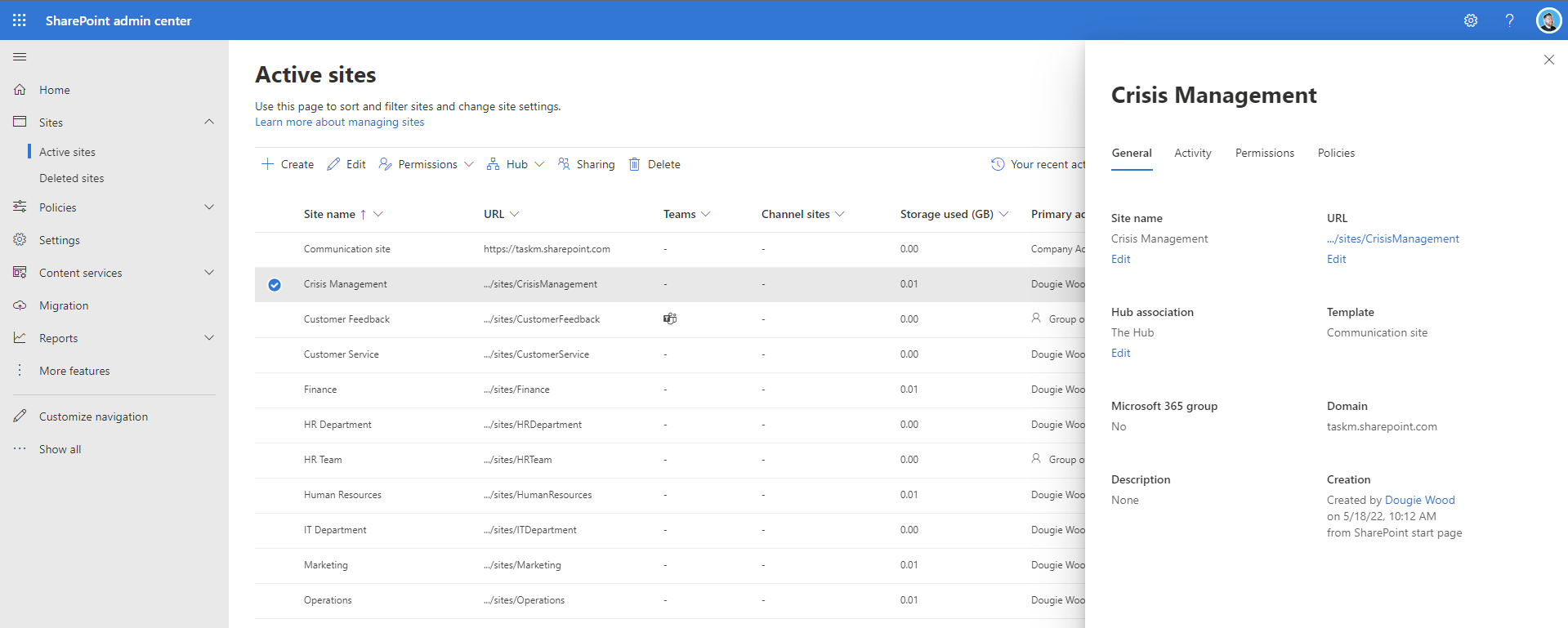This screenshot has width=1568, height=628.
Task: Click the Content services icon
Action: [20, 272]
